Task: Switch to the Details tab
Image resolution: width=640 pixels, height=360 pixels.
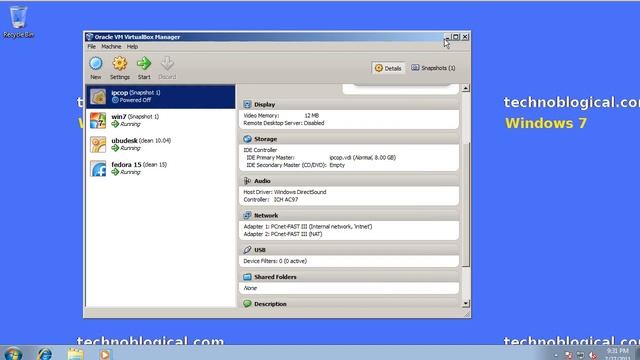Action: tap(388, 68)
